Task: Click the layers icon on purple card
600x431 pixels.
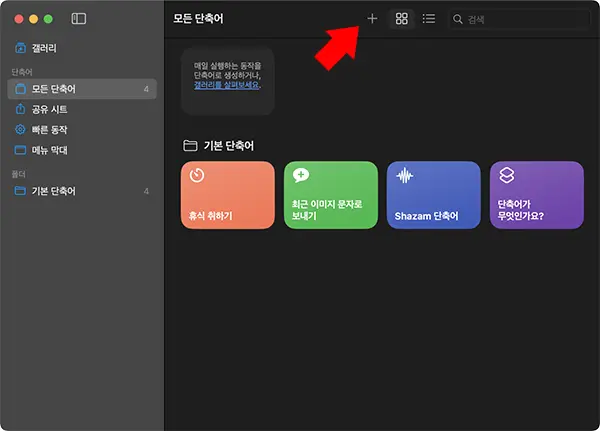Action: [507, 175]
